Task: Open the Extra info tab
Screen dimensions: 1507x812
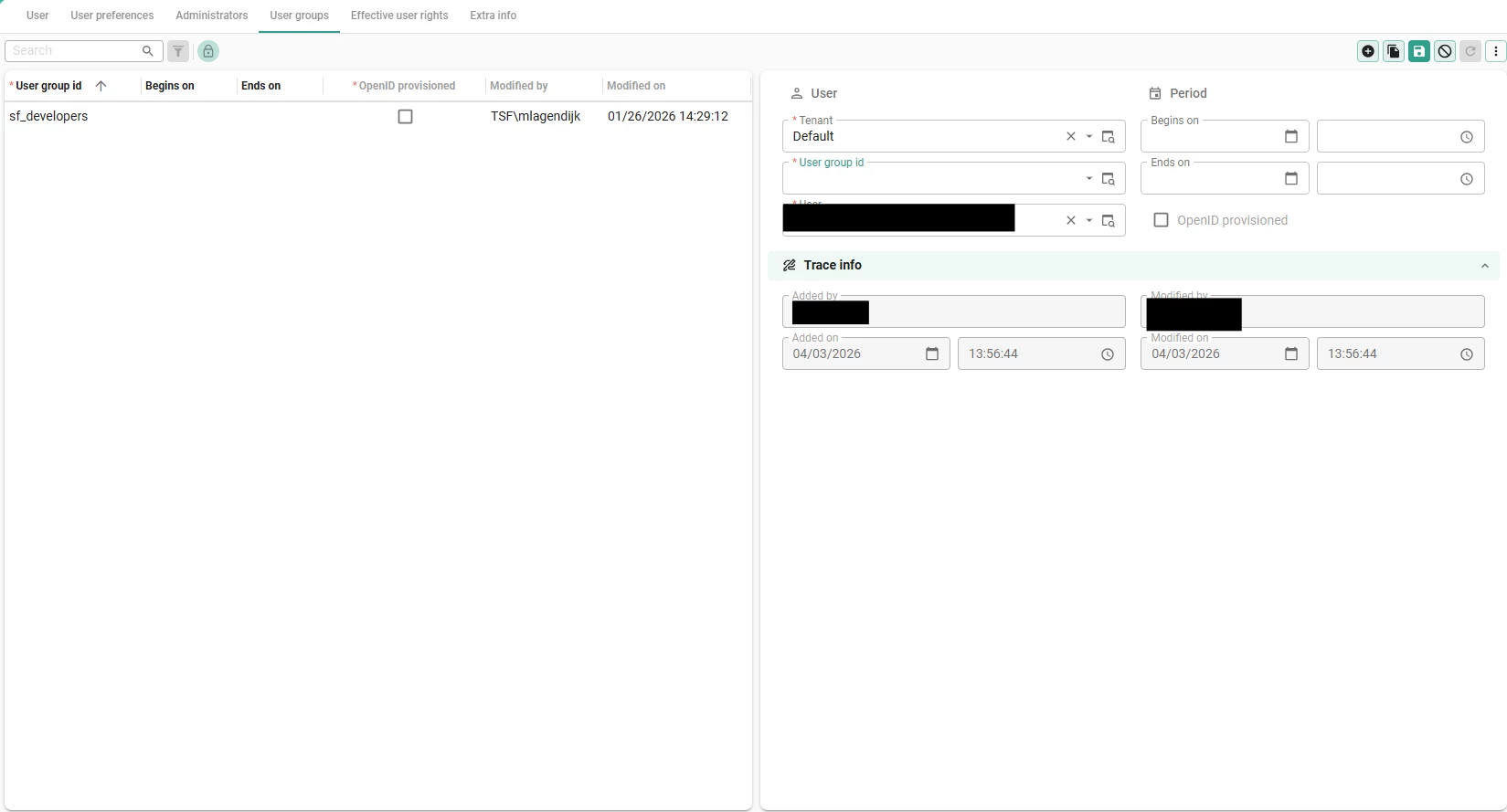Action: 493,16
